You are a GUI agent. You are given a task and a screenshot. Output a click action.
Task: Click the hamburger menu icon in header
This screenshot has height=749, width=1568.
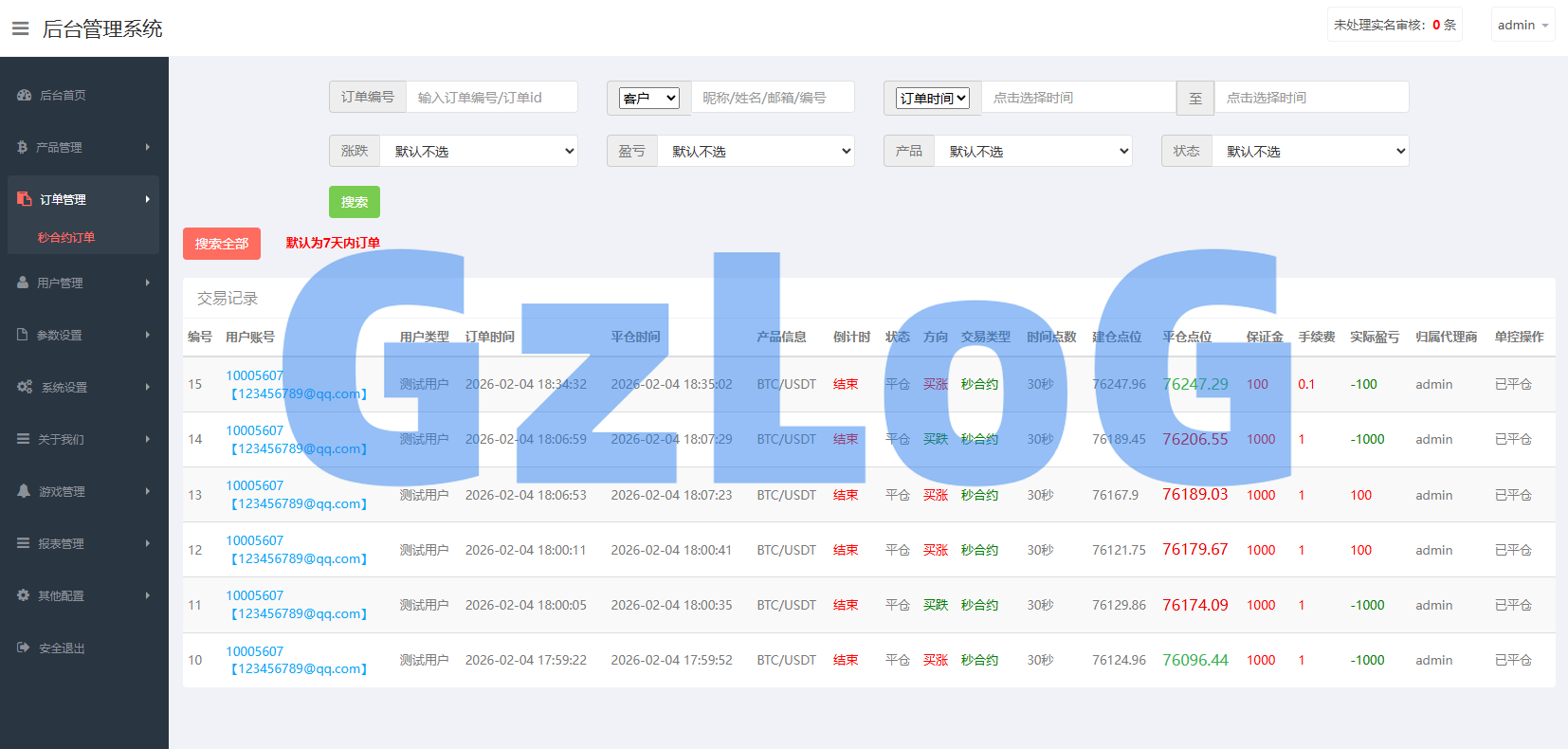coord(20,28)
